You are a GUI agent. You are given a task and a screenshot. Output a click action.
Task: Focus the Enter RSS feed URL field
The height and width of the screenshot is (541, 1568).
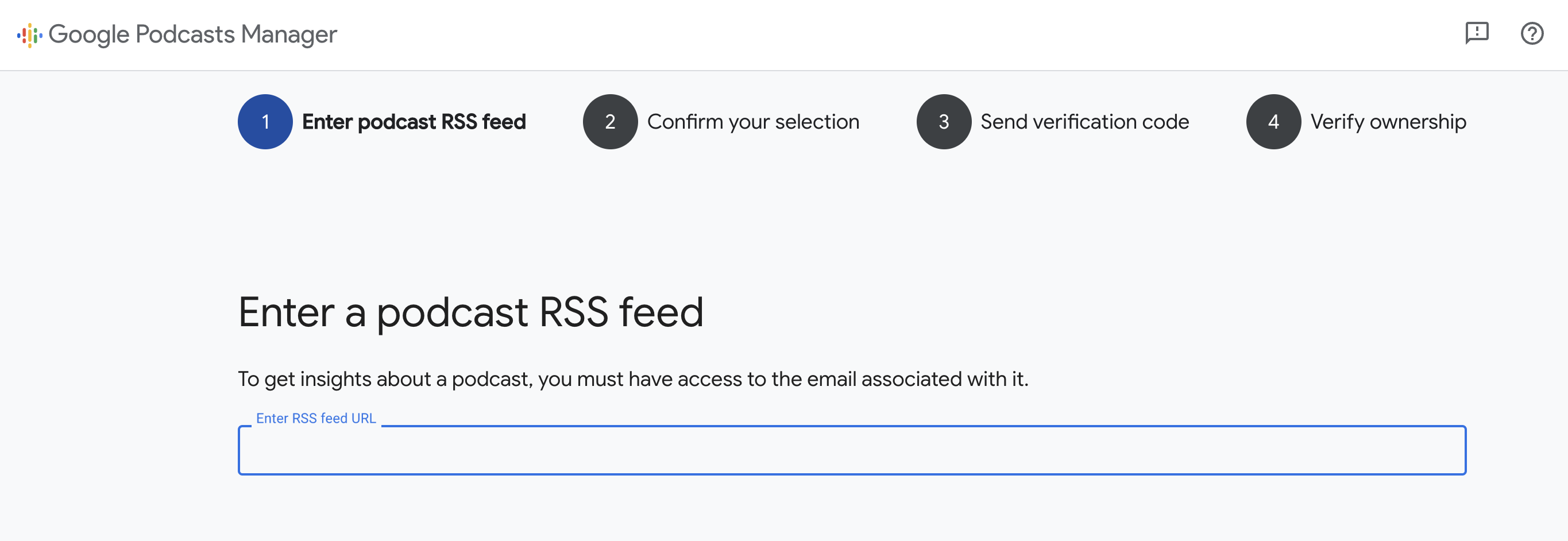(x=851, y=451)
